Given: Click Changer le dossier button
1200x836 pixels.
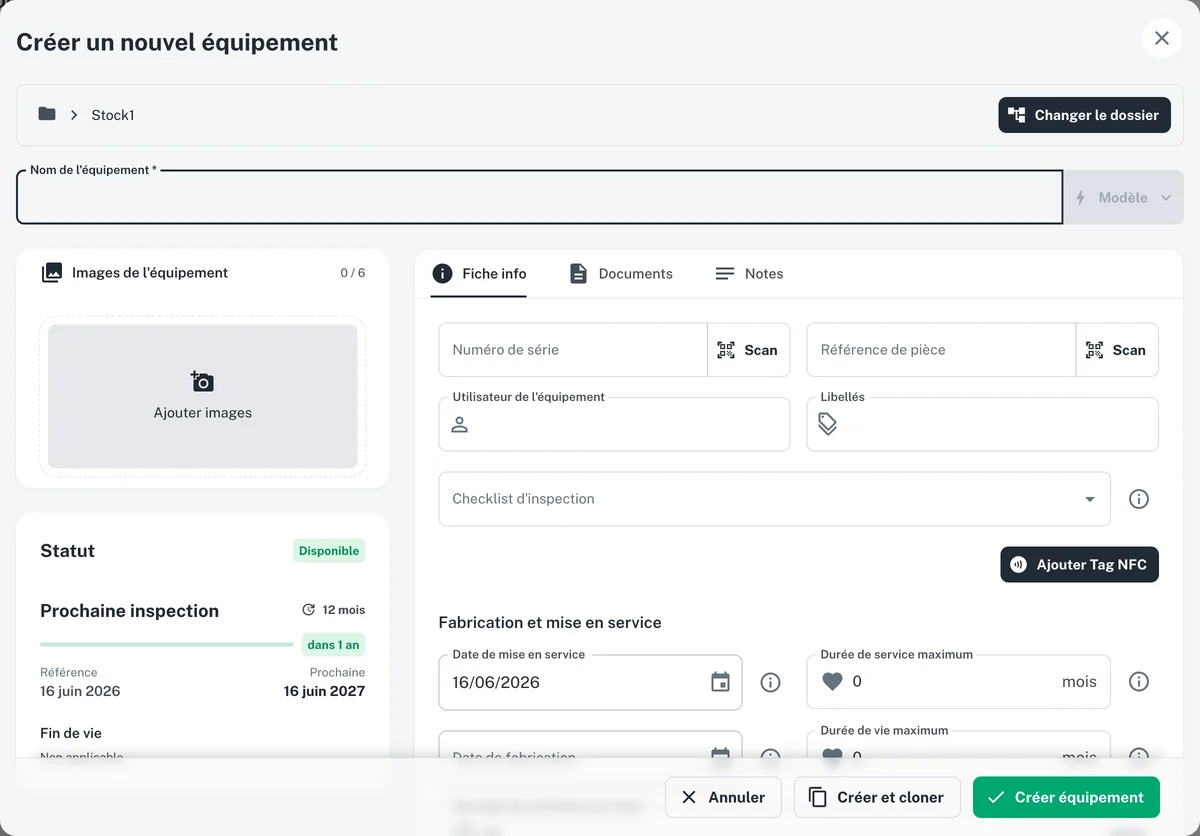Looking at the screenshot, I should pyautogui.click(x=1084, y=115).
